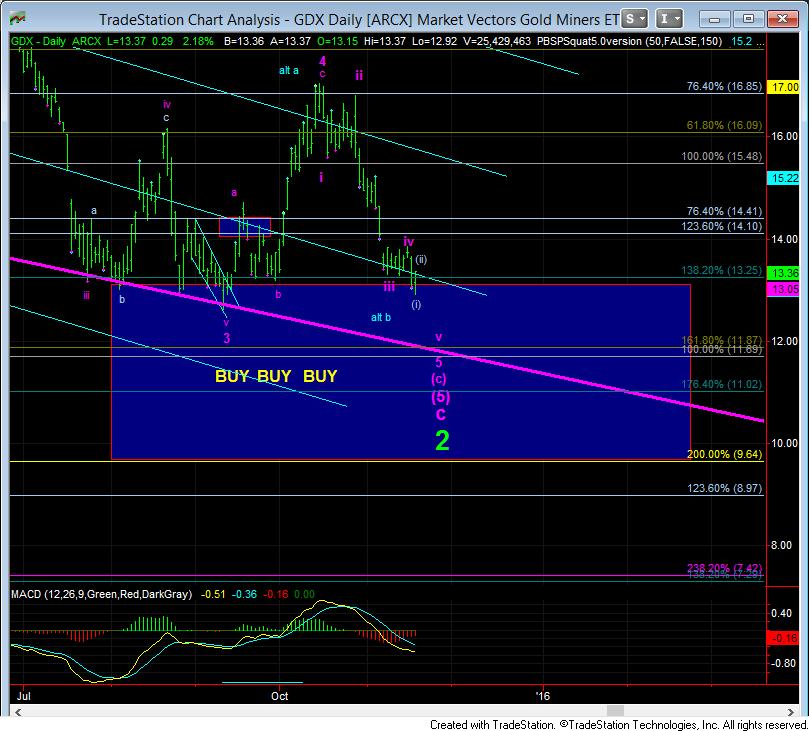The image size is (809, 731).
Task: Click the 100.00% (15.48) Fibonacci label
Action: [x=721, y=156]
